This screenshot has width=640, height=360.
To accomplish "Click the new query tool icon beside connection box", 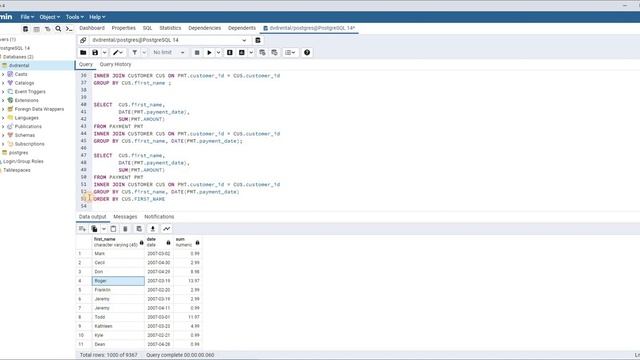I will pos(258,40).
